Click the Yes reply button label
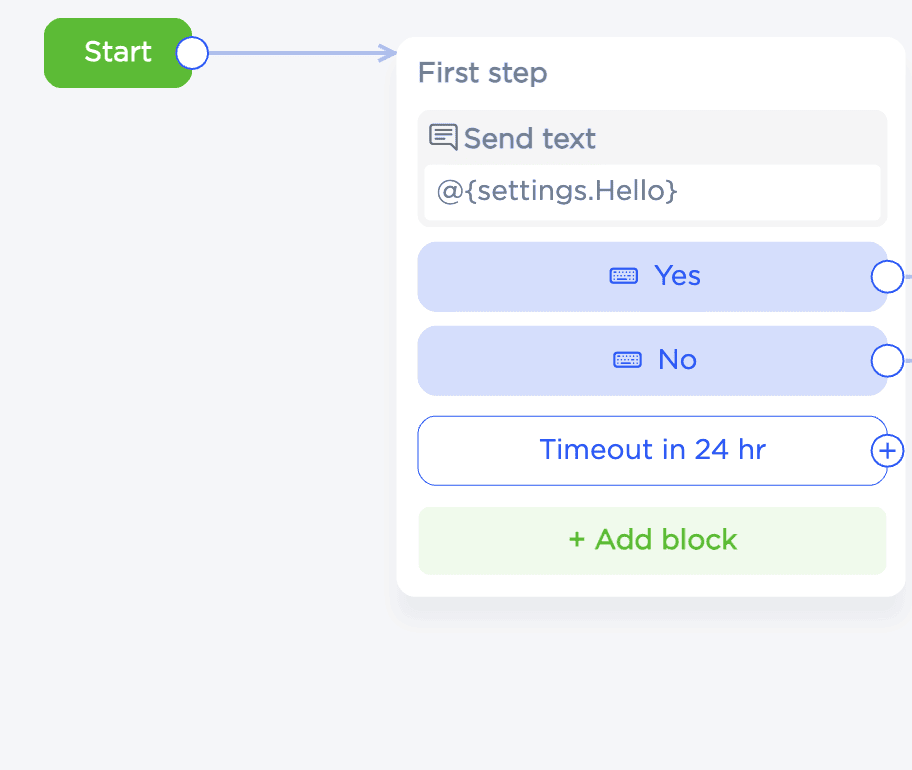This screenshot has height=770, width=912. [677, 276]
